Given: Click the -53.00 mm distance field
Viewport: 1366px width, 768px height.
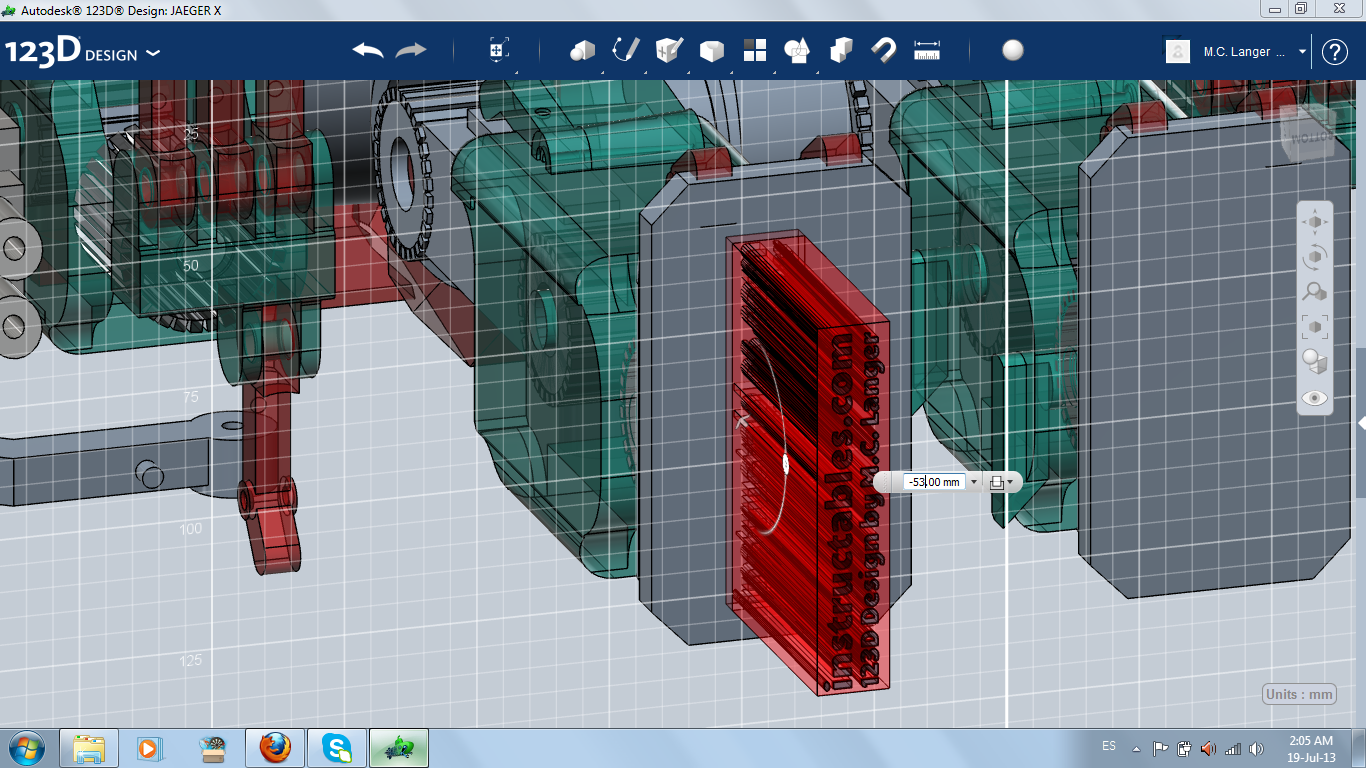Looking at the screenshot, I should (933, 482).
